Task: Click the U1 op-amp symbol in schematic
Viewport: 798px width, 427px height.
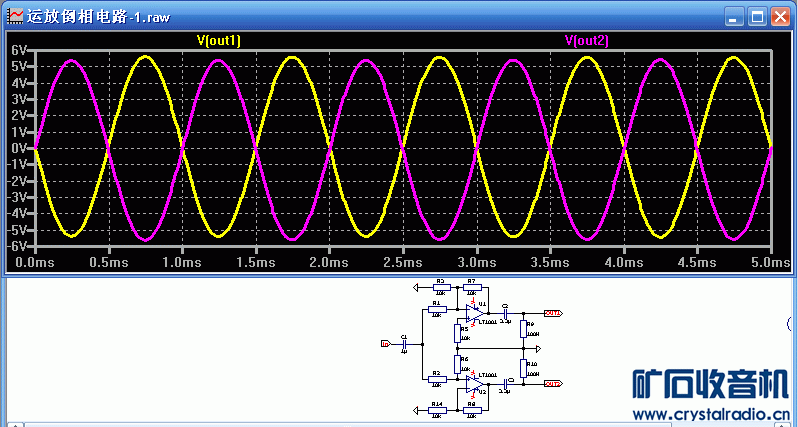Action: tap(474, 312)
